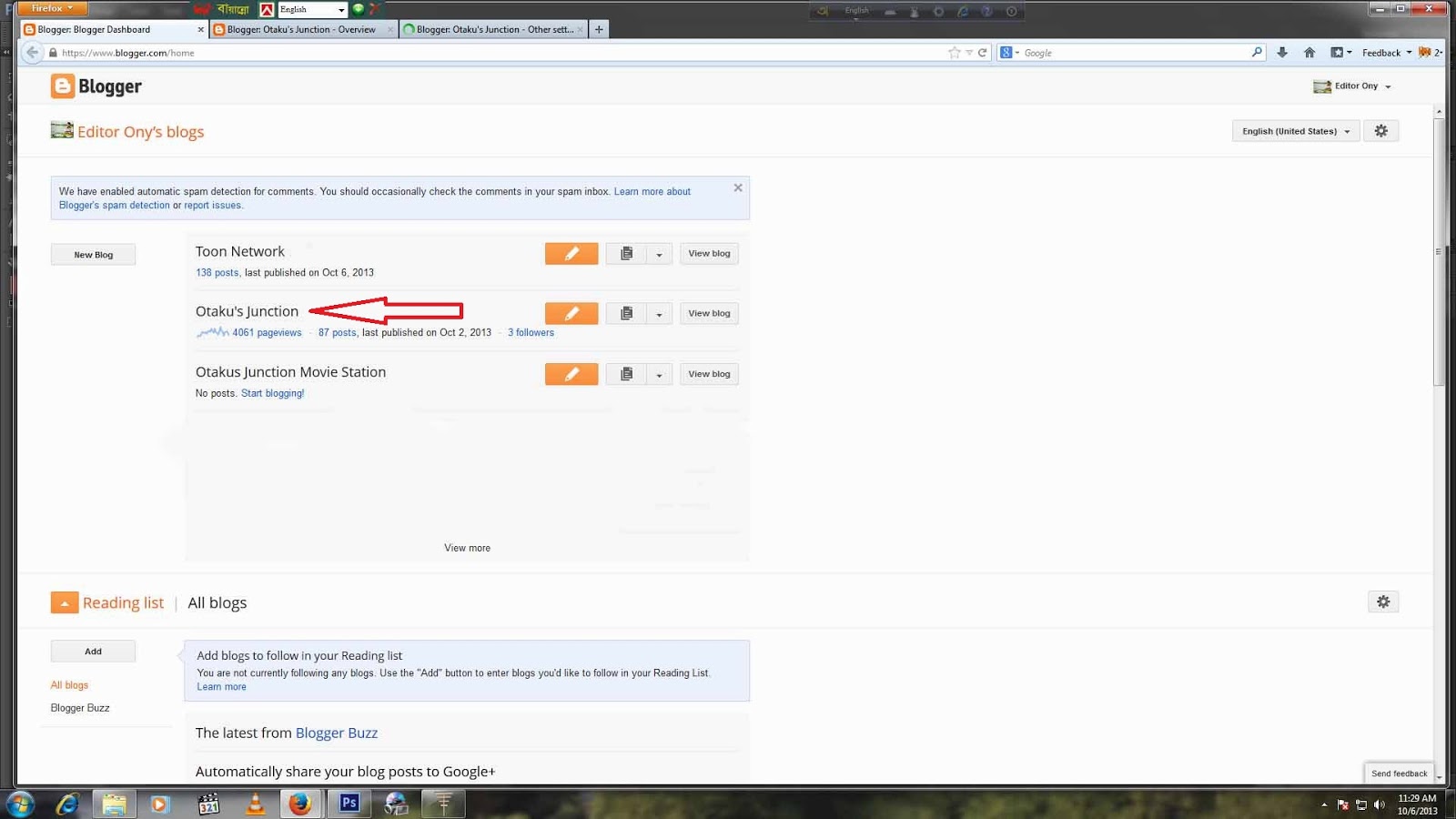
Task: Go to the Firefox home page
Action: click(1309, 53)
